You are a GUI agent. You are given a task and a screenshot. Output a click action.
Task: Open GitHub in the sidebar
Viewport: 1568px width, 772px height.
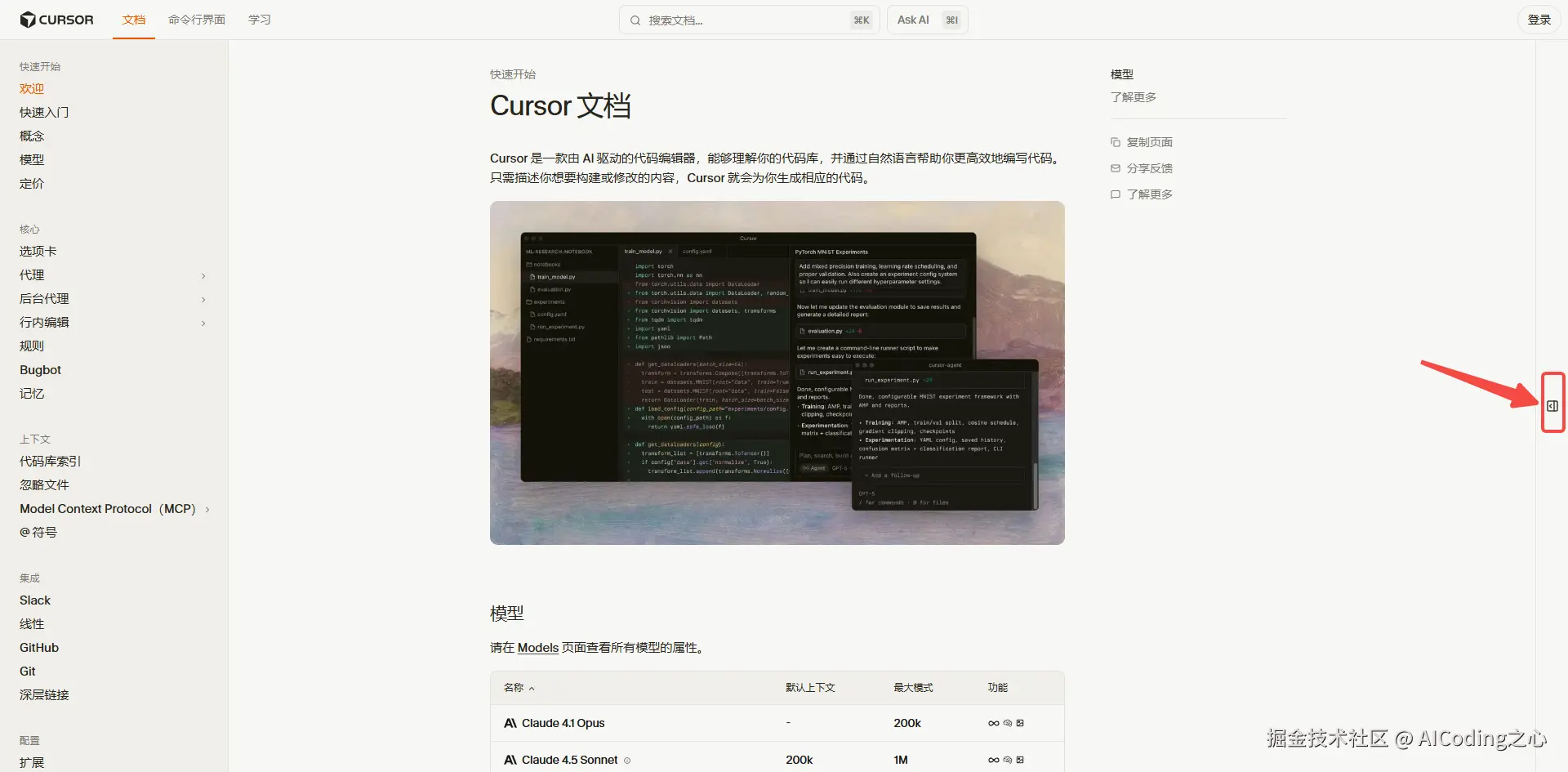(39, 648)
